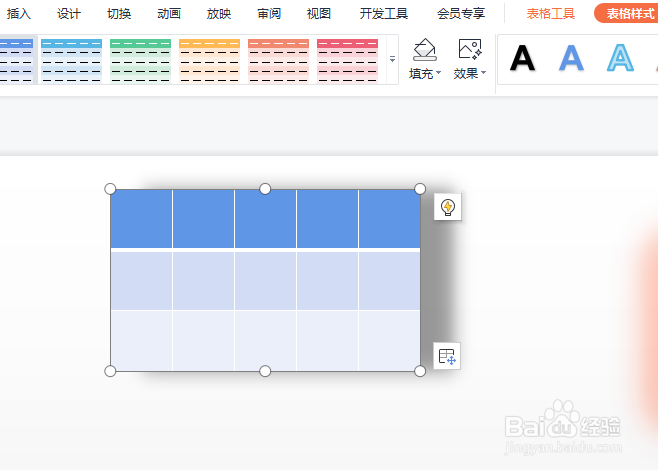Screen dimensions: 658x470
Task: Choose the green table style thumbnail
Action: click(x=140, y=60)
